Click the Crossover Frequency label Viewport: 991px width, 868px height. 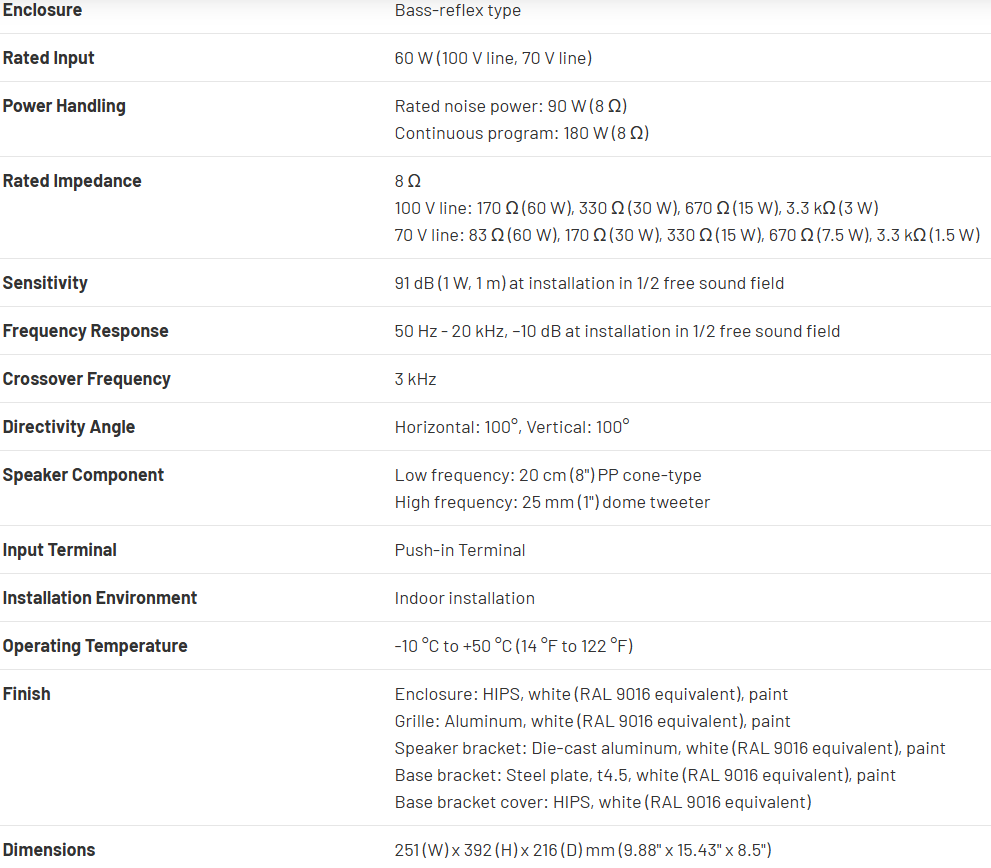coord(86,379)
